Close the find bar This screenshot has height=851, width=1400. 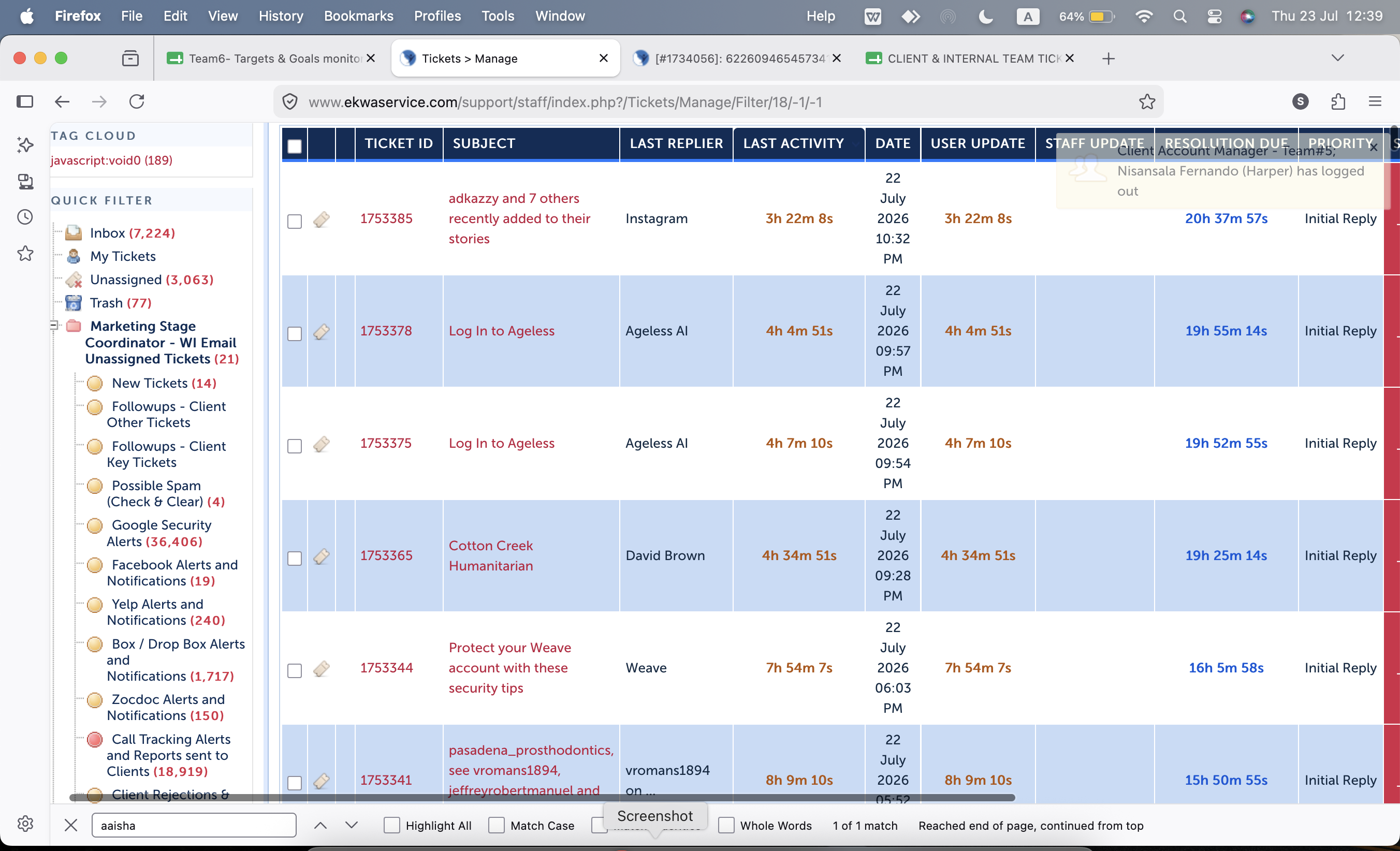(x=70, y=825)
